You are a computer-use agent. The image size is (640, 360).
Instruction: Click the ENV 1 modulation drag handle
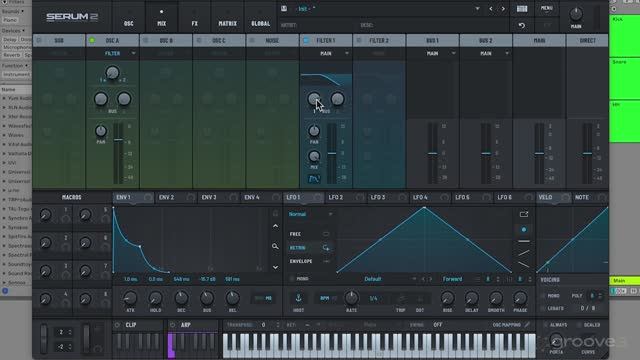148,198
